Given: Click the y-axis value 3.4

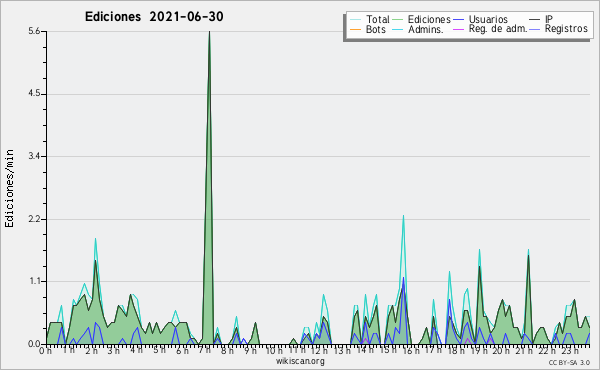Looking at the screenshot, I should pos(34,156).
